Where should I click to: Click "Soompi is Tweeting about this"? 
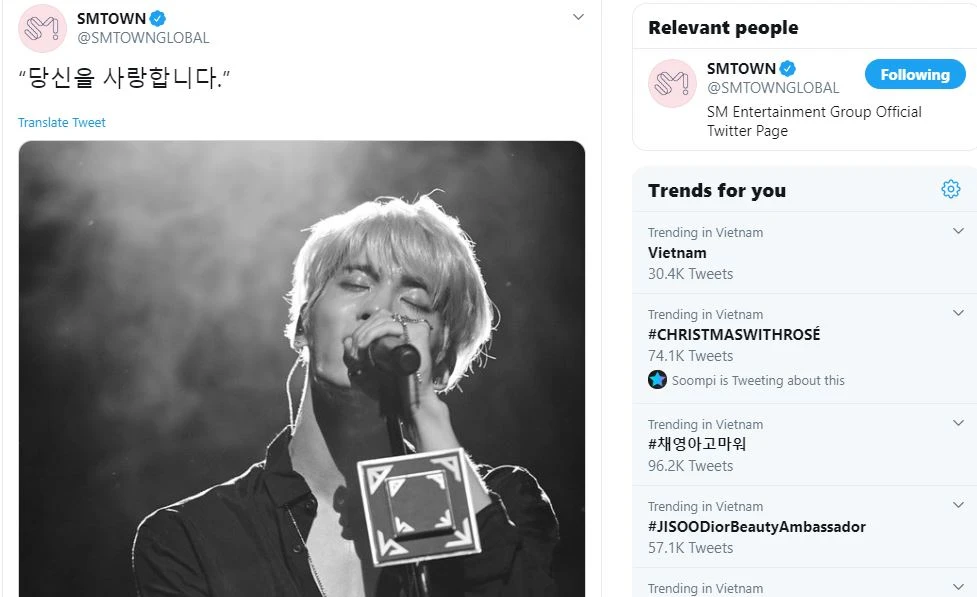[x=759, y=380]
